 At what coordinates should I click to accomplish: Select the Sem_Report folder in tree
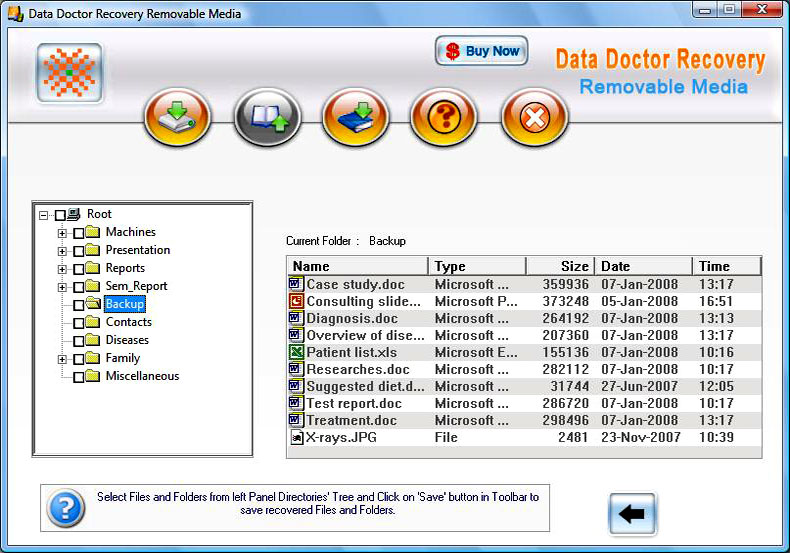pos(136,286)
